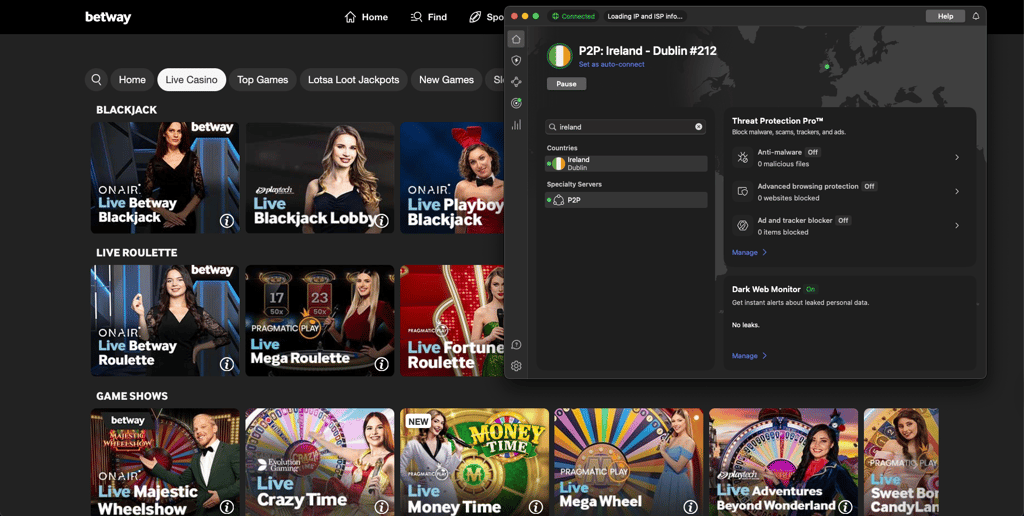
Task: Open the VPN settings gear icon
Action: coord(516,366)
